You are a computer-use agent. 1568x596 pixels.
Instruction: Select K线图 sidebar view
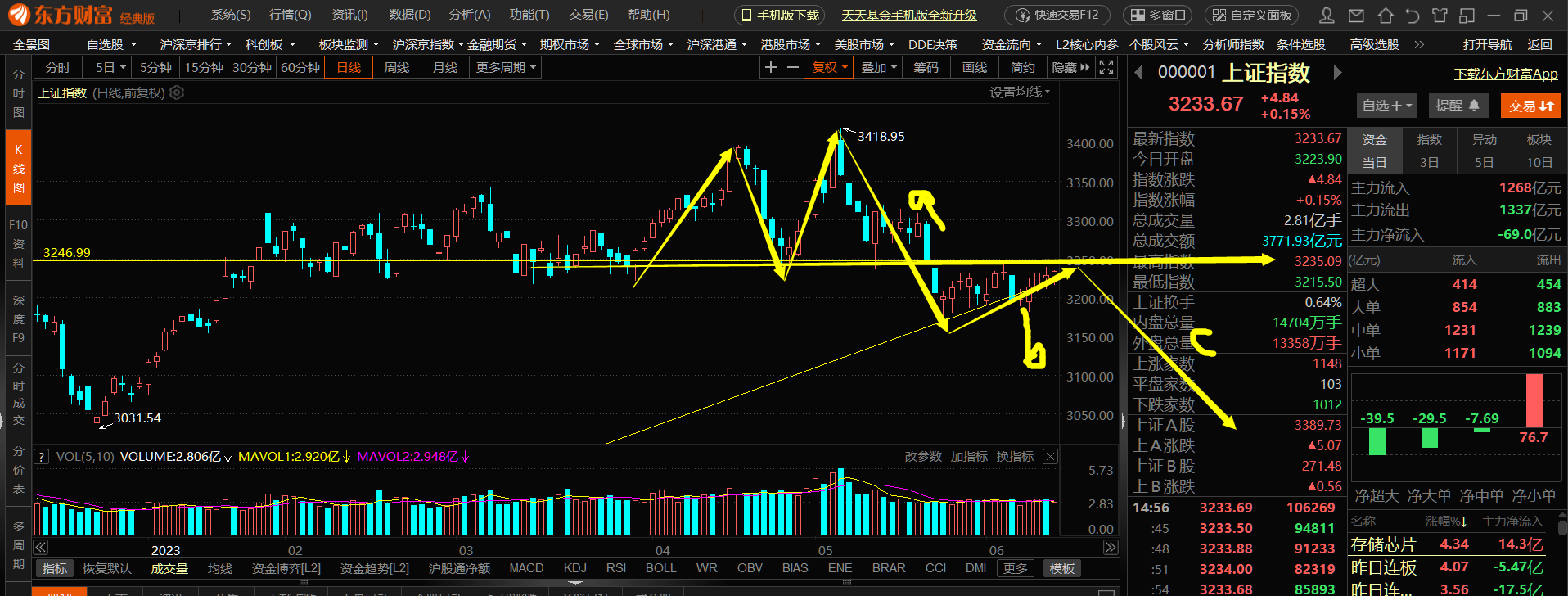tap(18, 168)
